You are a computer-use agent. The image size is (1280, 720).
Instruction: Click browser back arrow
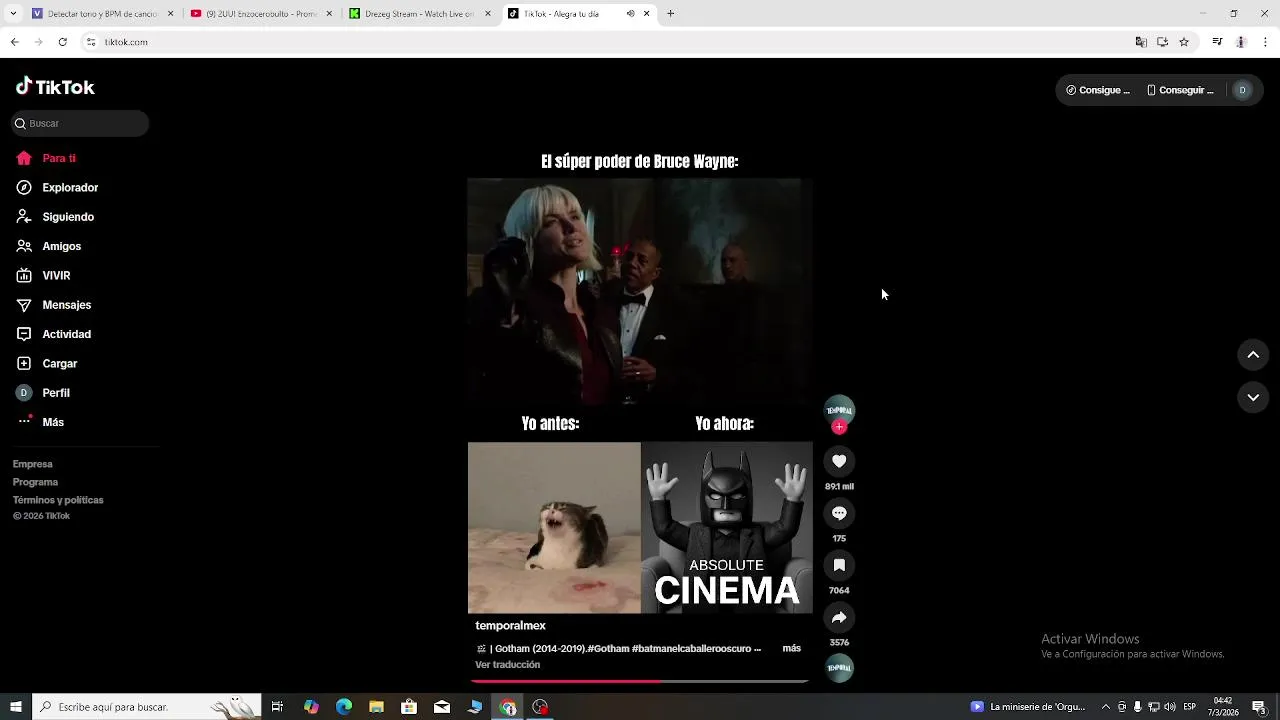pyautogui.click(x=14, y=42)
